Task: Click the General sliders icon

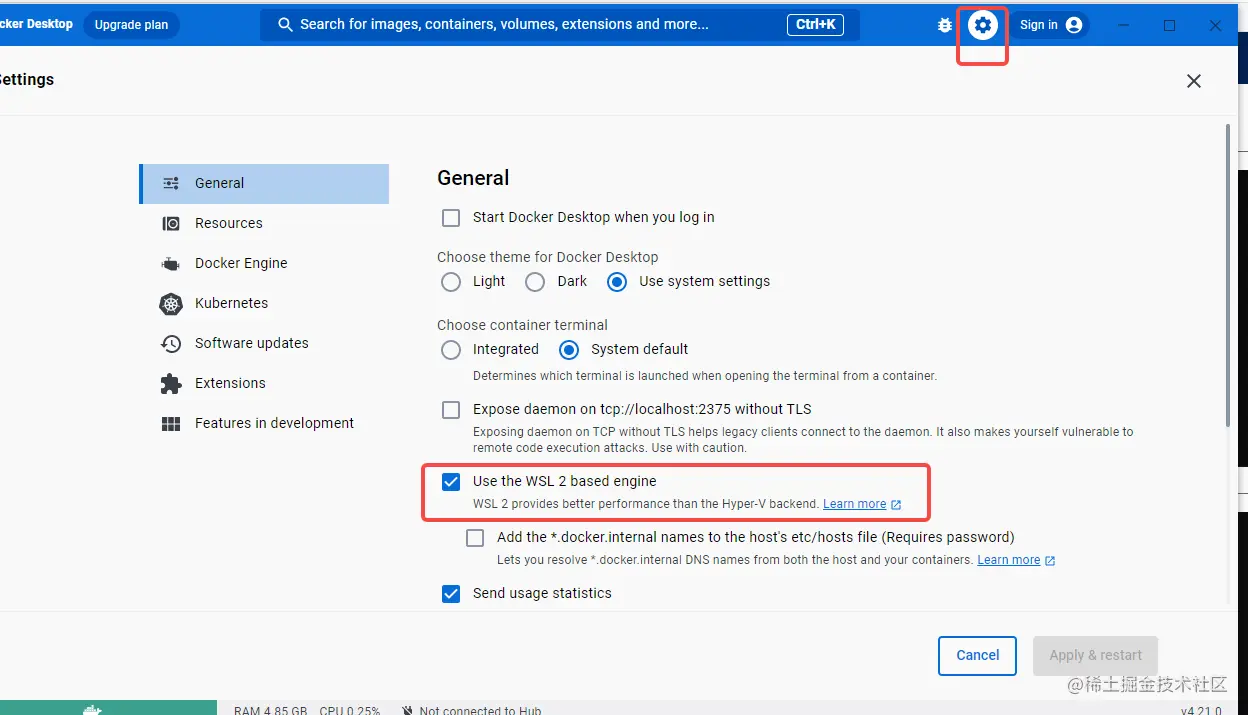Action: coord(171,183)
